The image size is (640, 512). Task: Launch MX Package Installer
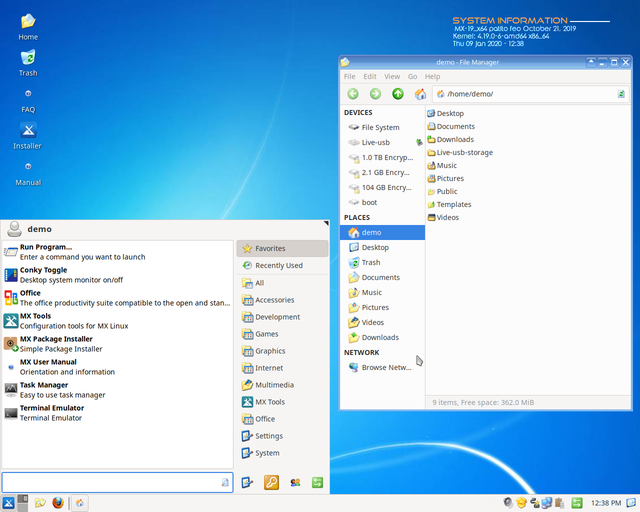pos(118,344)
